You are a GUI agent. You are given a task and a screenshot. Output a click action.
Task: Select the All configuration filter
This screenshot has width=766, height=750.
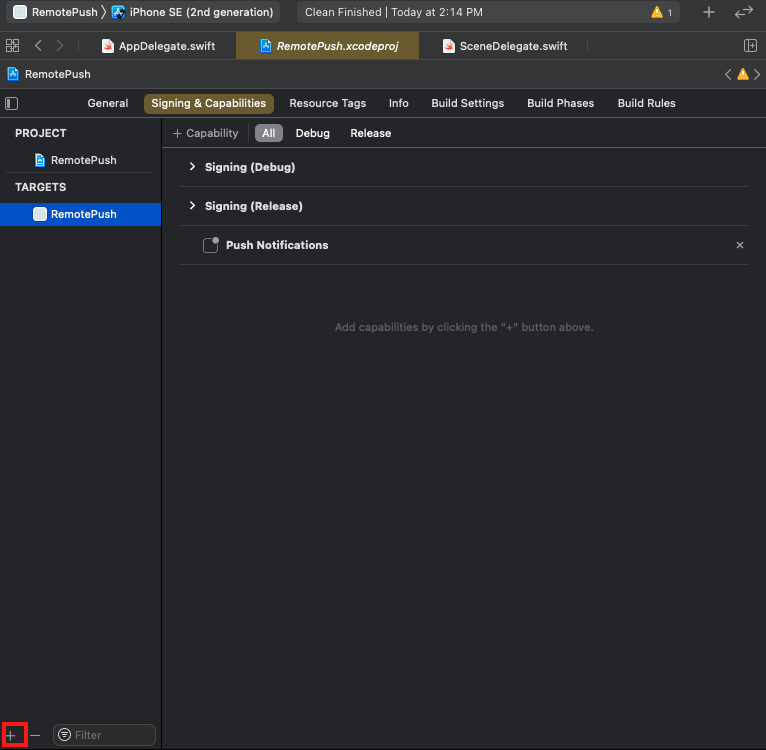[269, 133]
